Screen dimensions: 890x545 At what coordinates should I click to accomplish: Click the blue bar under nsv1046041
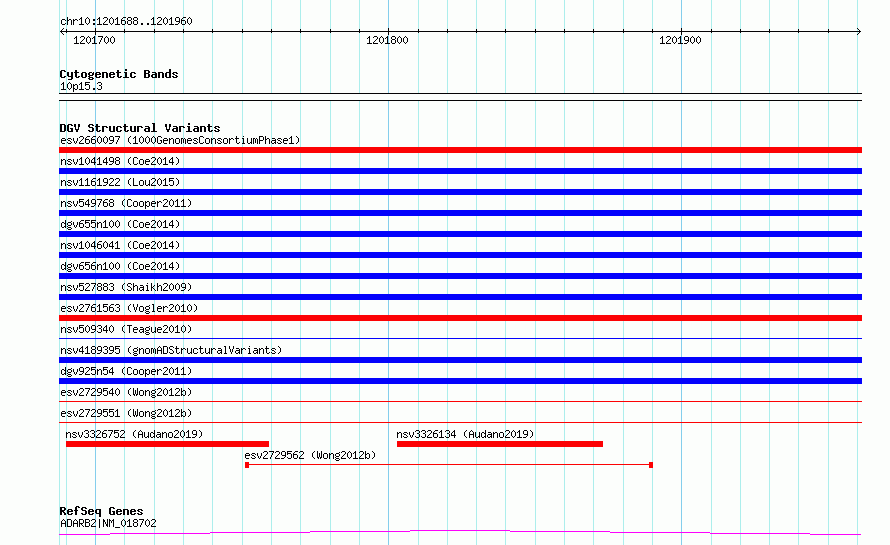tap(460, 255)
